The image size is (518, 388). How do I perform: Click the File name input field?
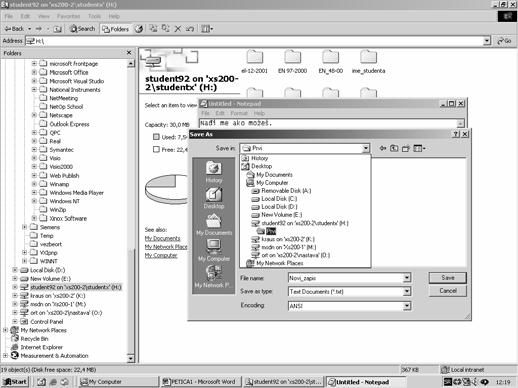pos(346,278)
